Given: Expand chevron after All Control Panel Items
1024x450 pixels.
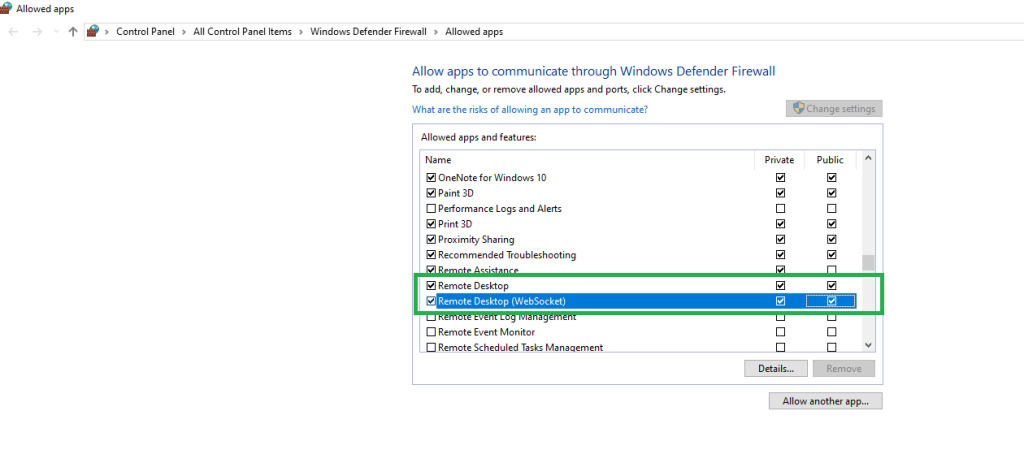Looking at the screenshot, I should tap(301, 31).
